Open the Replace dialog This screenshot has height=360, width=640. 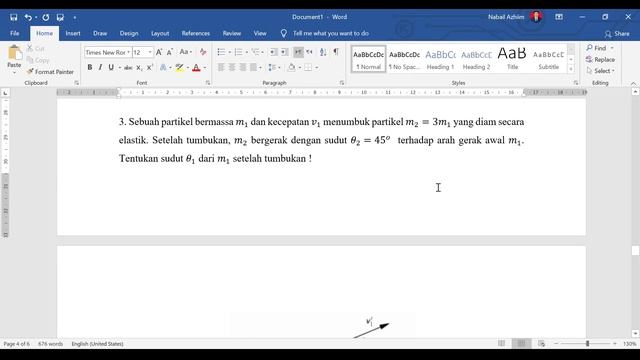click(600, 60)
